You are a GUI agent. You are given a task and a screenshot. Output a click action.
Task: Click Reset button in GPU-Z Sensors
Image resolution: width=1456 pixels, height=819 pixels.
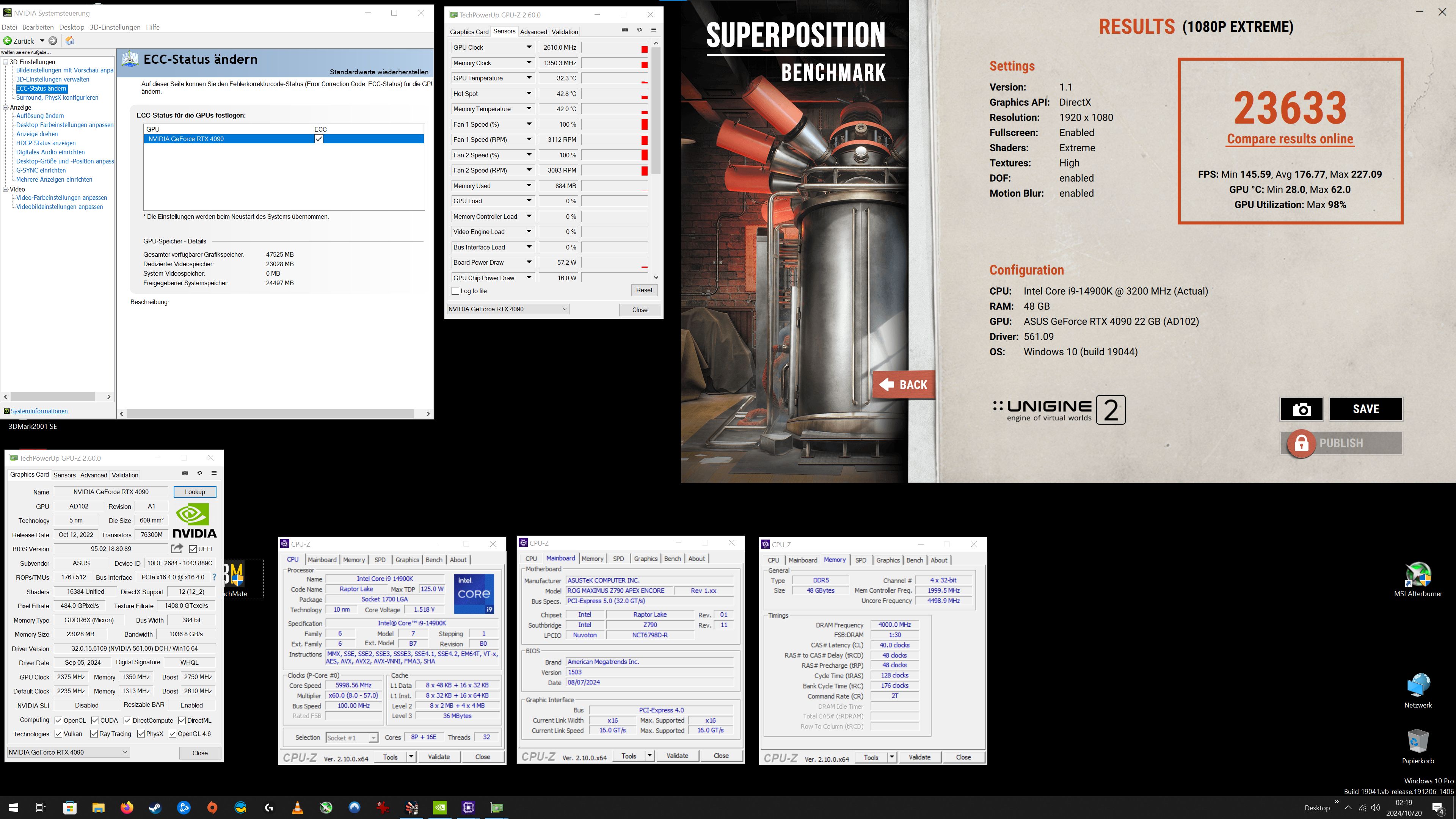point(644,290)
